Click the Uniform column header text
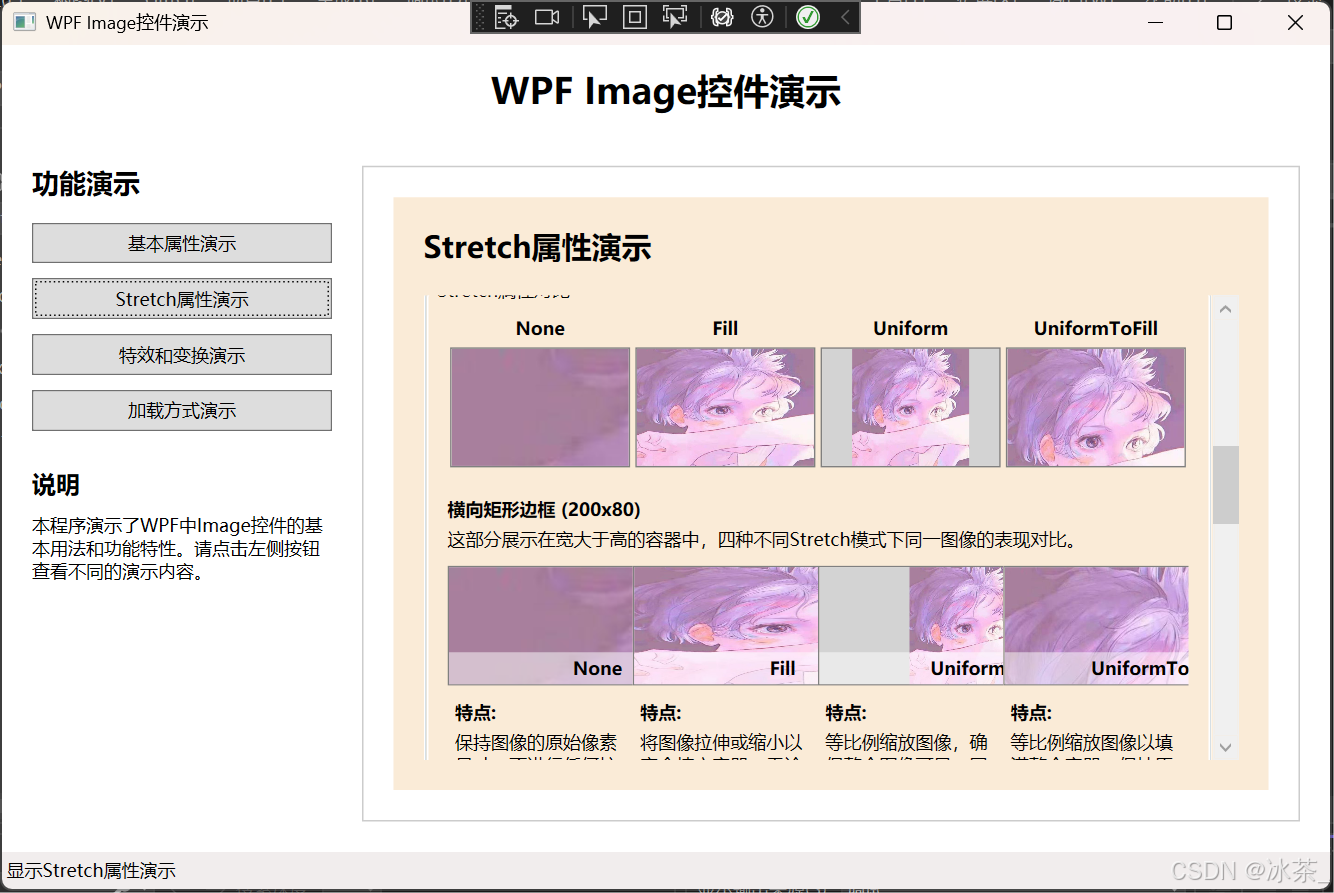The width and height of the screenshot is (1334, 893). [x=910, y=328]
